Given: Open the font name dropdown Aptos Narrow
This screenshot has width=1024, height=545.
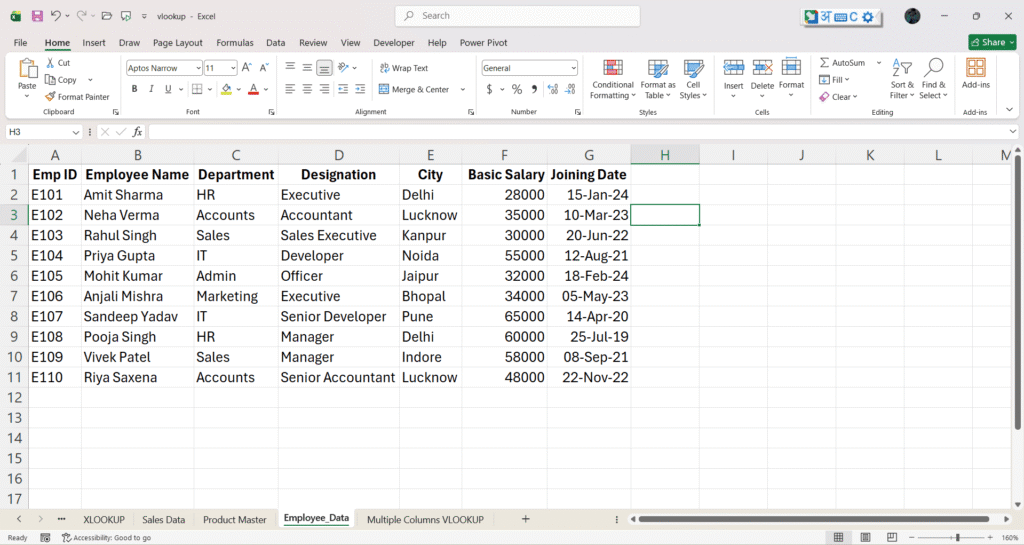Looking at the screenshot, I should 198,68.
